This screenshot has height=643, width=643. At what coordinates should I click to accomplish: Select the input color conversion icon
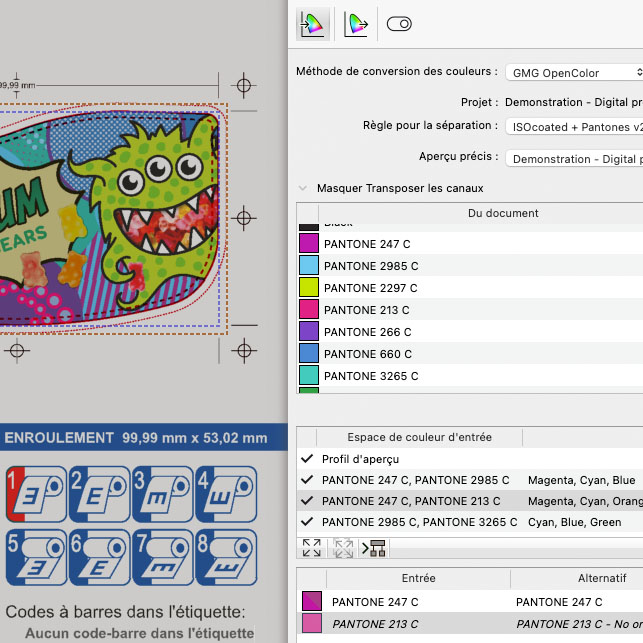pos(312,24)
